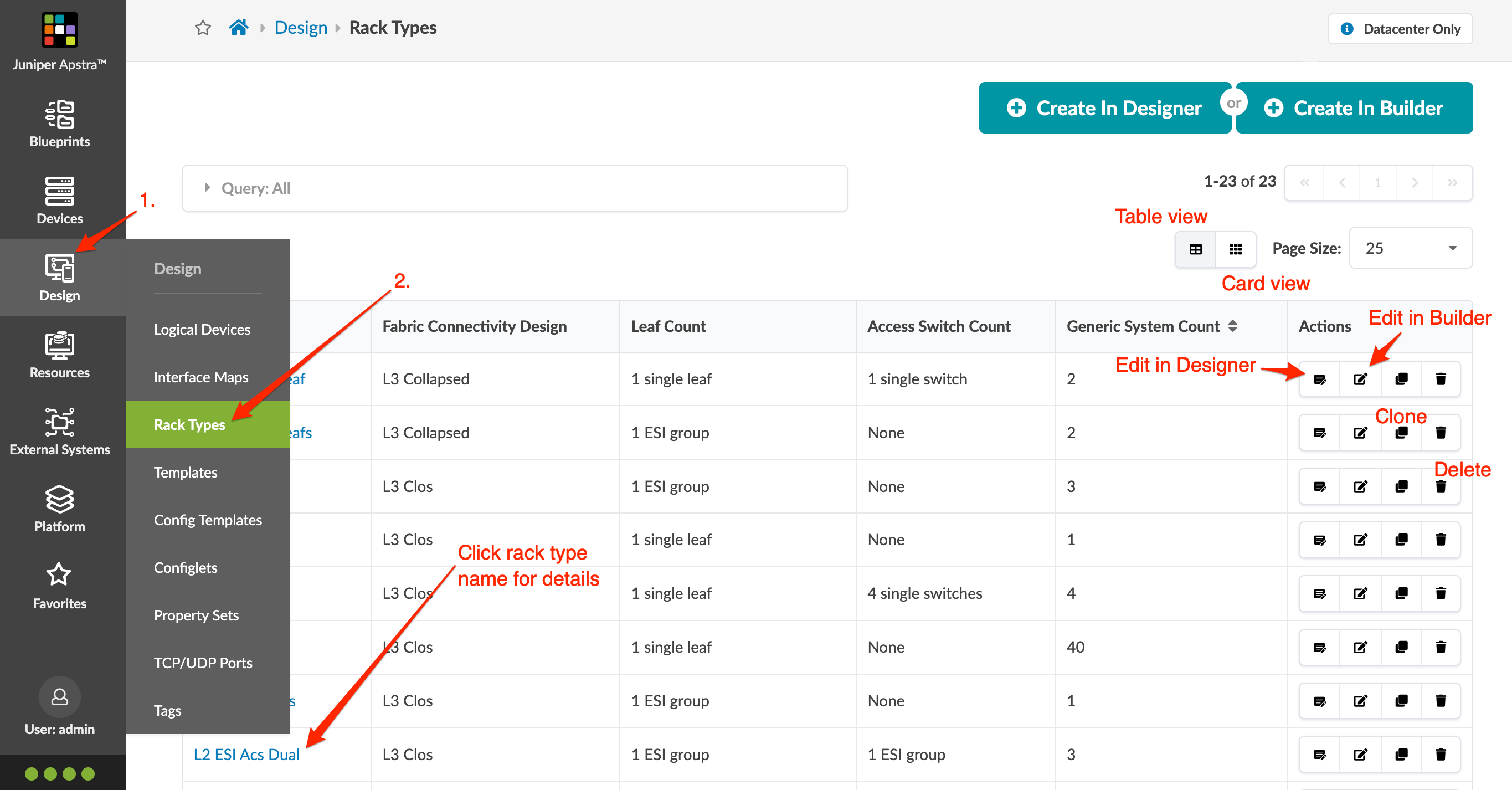
Task: Select Templates from the Design menu
Action: coord(186,472)
